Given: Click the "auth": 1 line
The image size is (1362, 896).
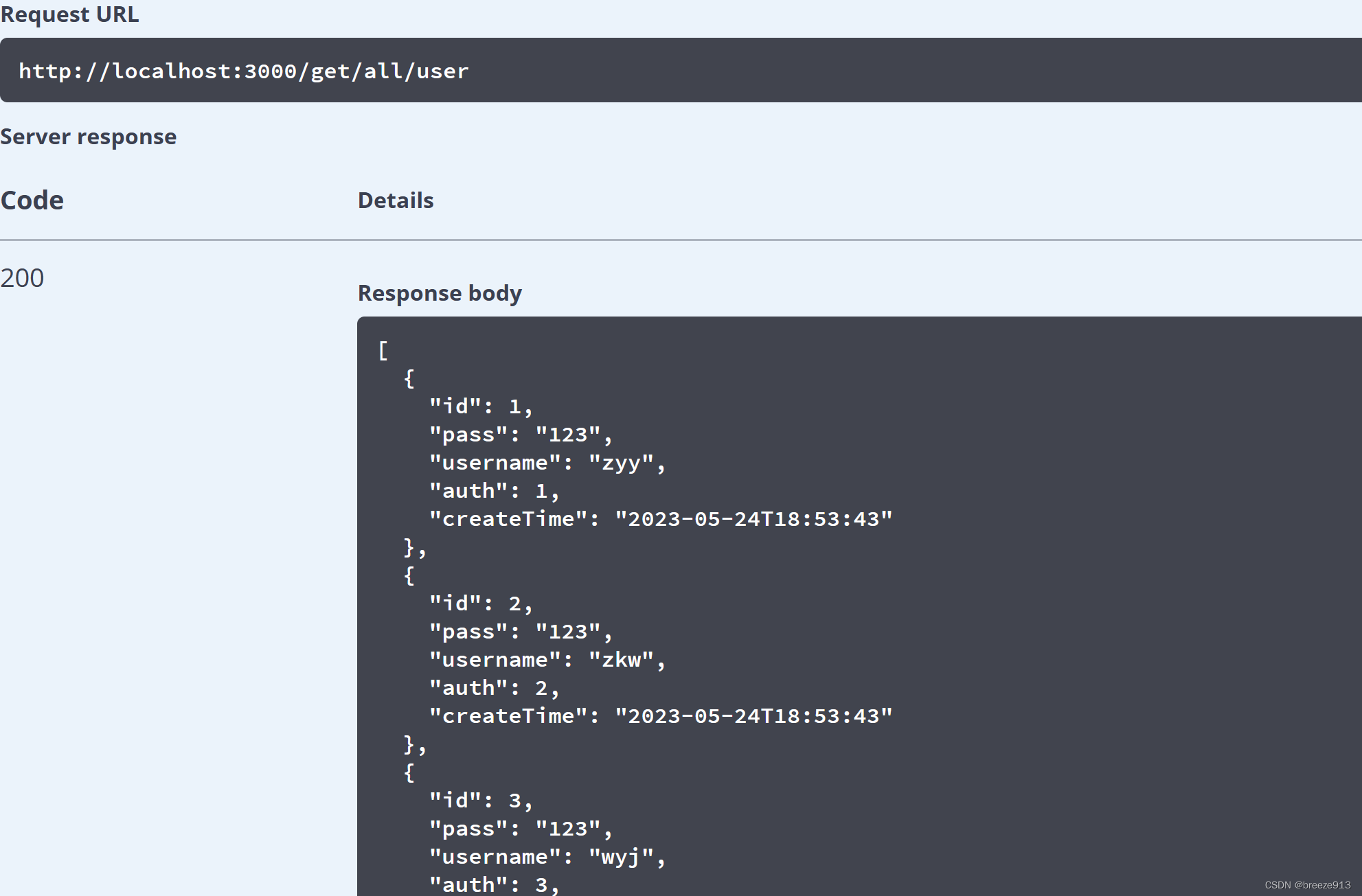Looking at the screenshot, I should pyautogui.click(x=494, y=491).
